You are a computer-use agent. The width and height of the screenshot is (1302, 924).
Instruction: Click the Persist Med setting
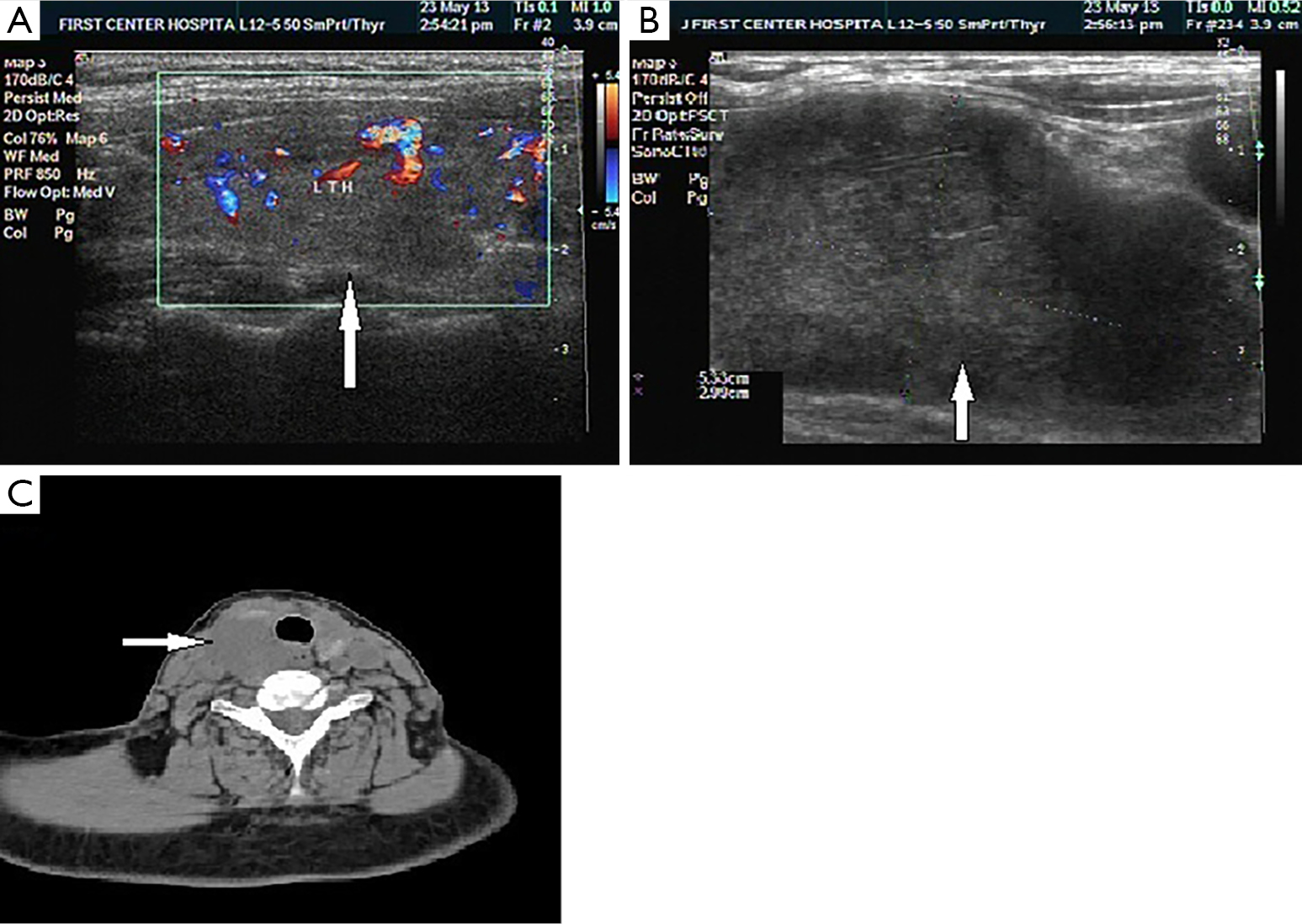42,98
